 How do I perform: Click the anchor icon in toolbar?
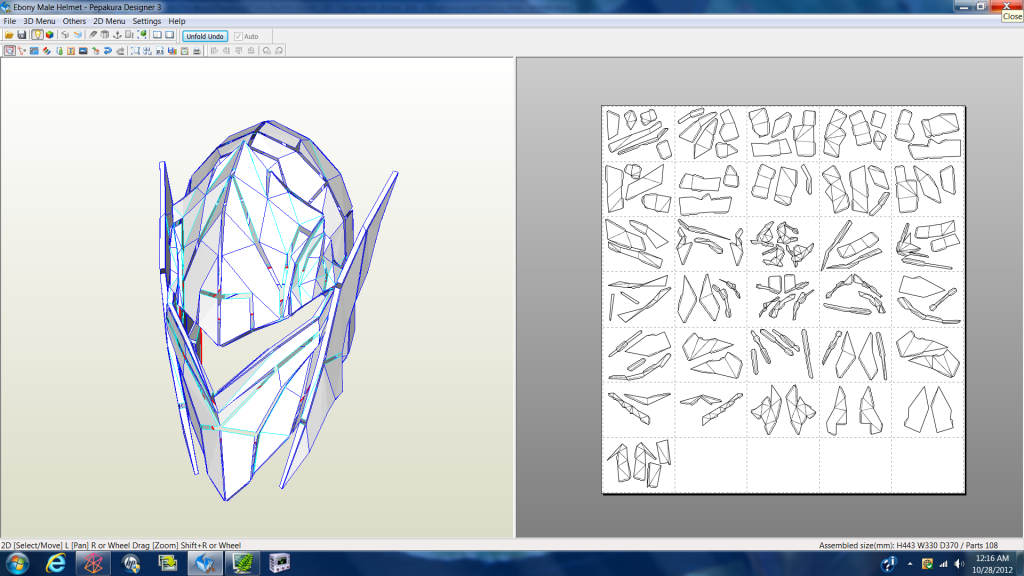[x=117, y=35]
